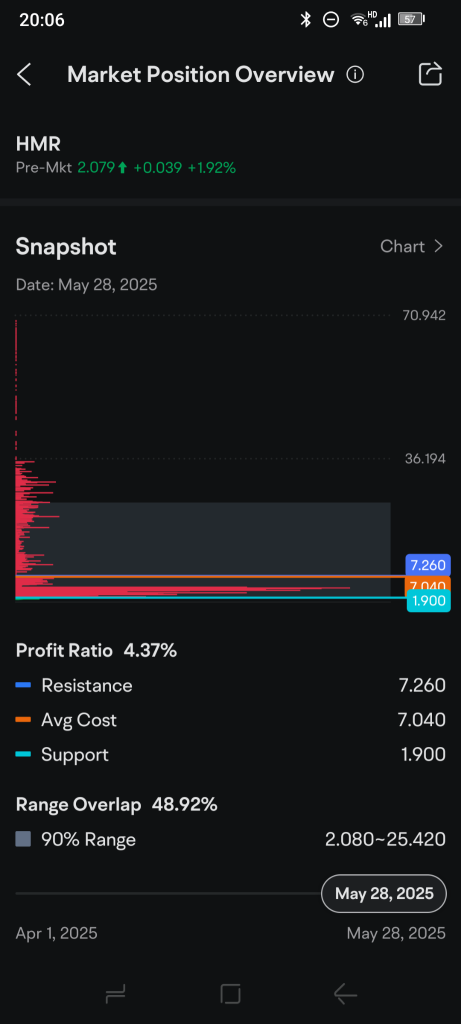Image resolution: width=461 pixels, height=1024 pixels.
Task: Tap the 1.900 support price tag on the chart
Action: coord(428,601)
